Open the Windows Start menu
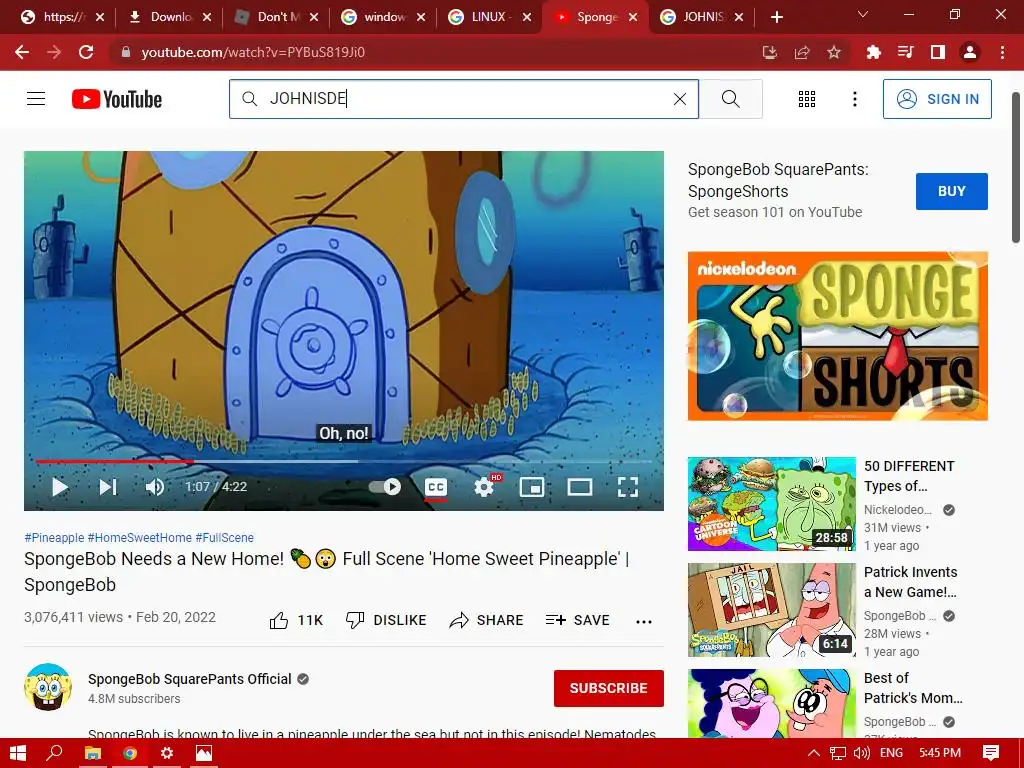Viewport: 1024px width, 768px height. click(18, 753)
